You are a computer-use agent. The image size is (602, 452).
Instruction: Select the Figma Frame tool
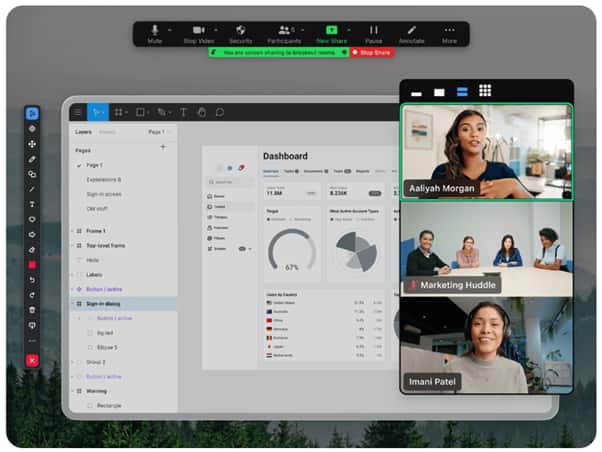(119, 112)
